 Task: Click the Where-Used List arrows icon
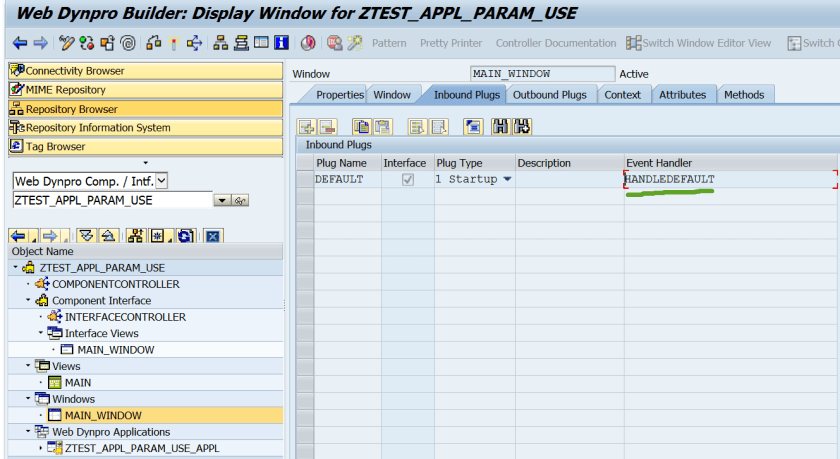(x=194, y=43)
